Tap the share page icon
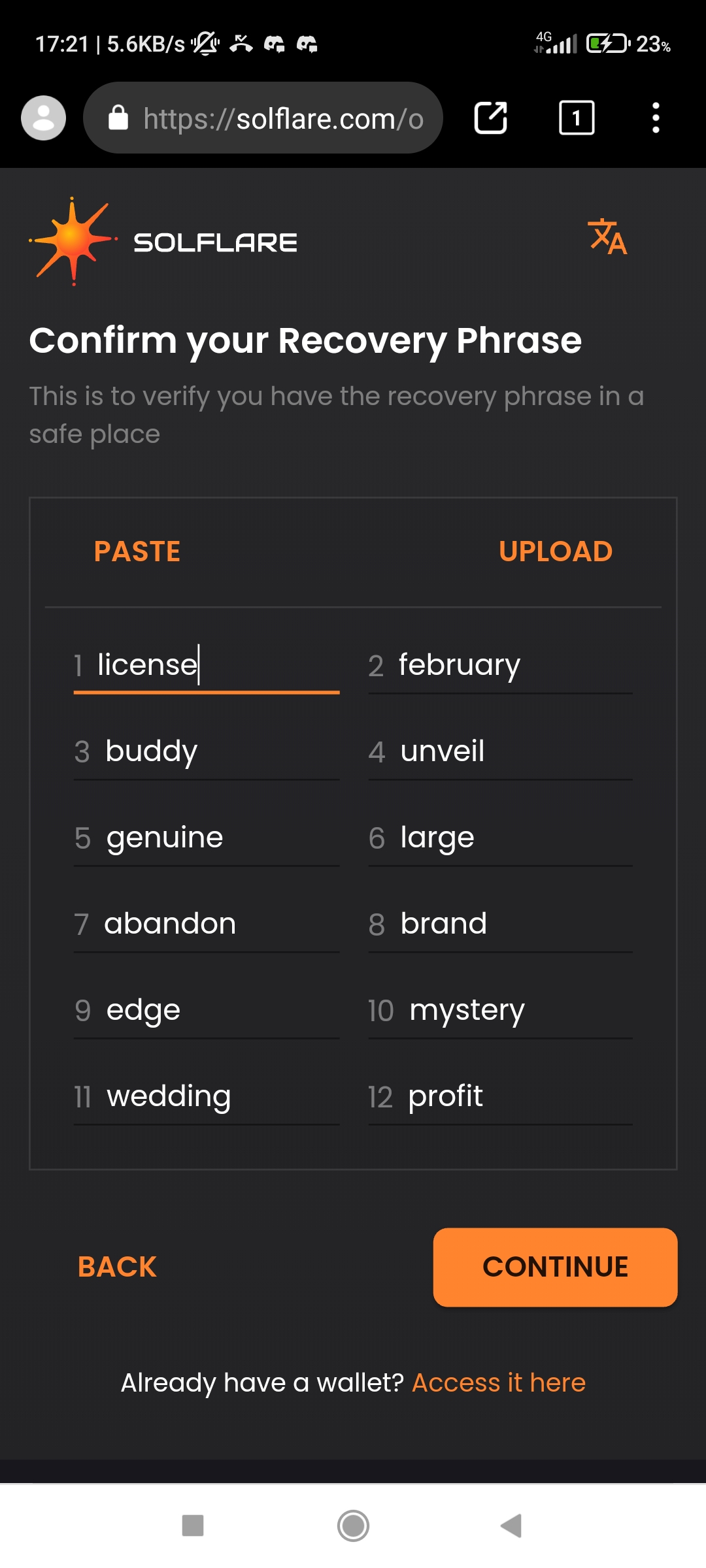The image size is (706, 1568). tap(490, 118)
